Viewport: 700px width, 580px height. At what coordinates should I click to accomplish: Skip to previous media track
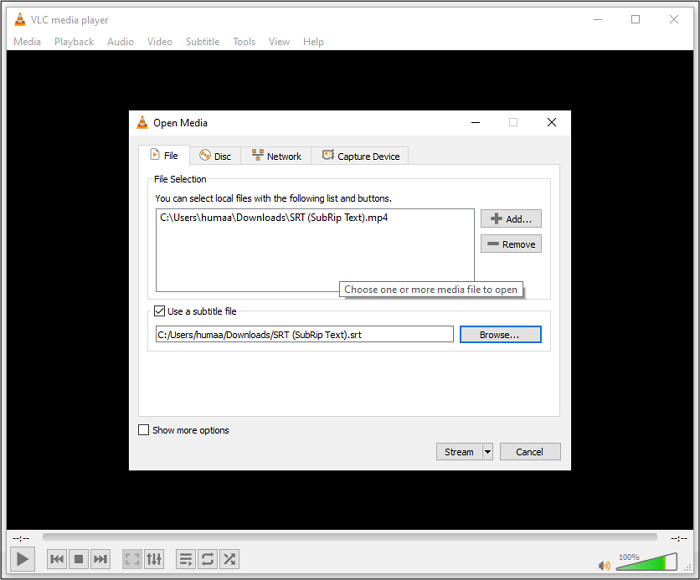pos(57,559)
